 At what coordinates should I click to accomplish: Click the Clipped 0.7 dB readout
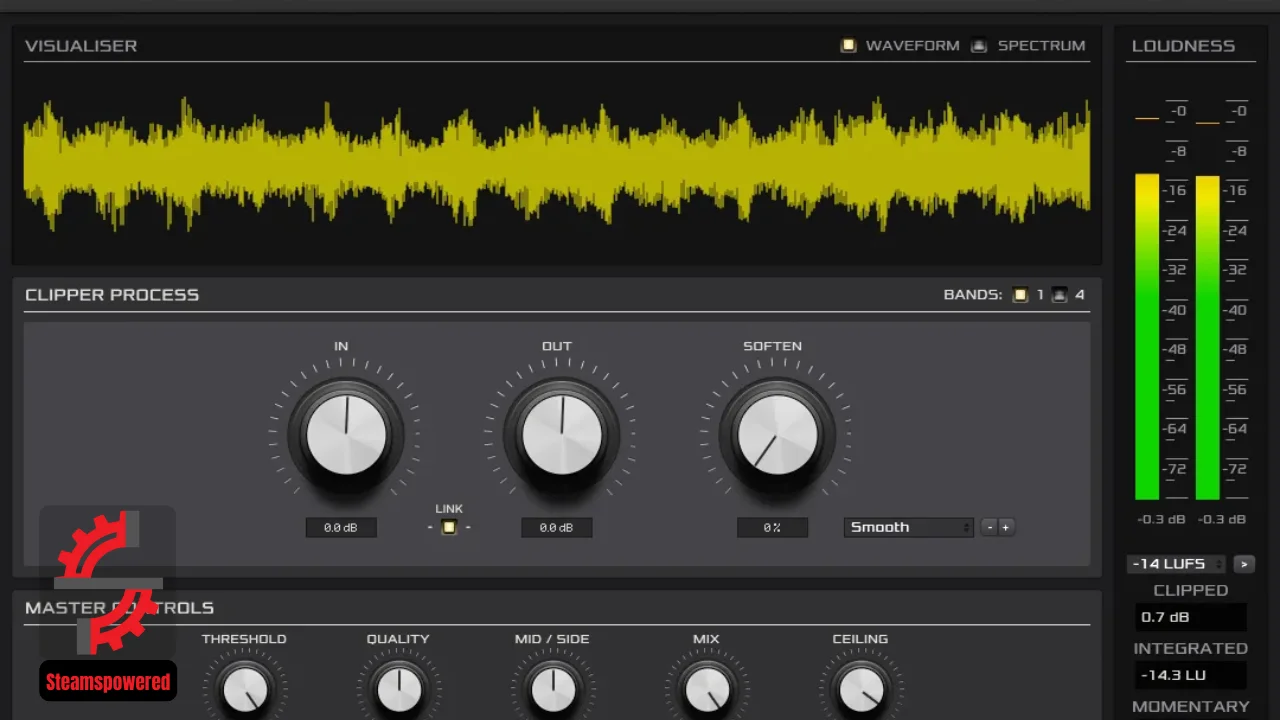point(1190,617)
